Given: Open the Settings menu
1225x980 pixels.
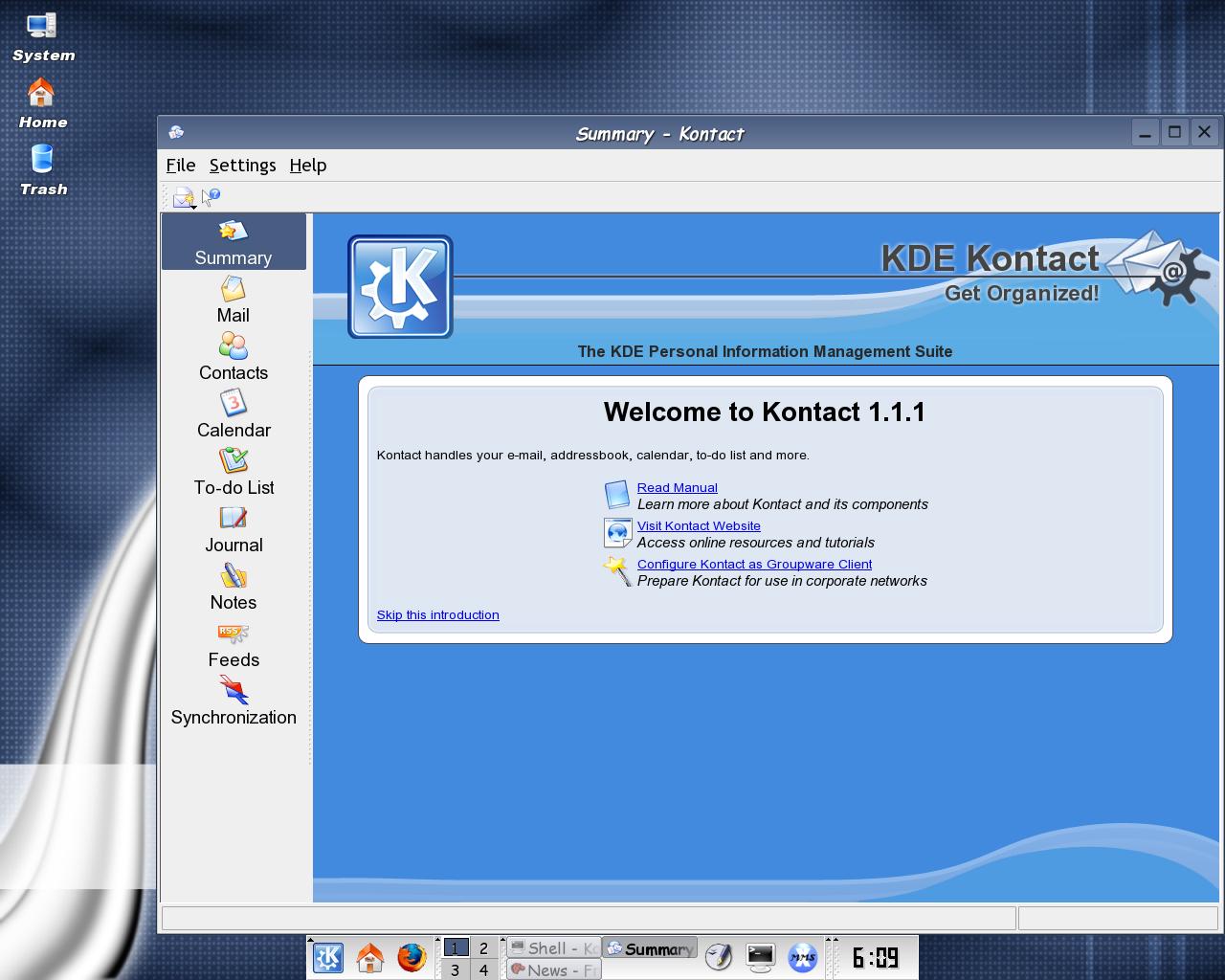Looking at the screenshot, I should 242,165.
